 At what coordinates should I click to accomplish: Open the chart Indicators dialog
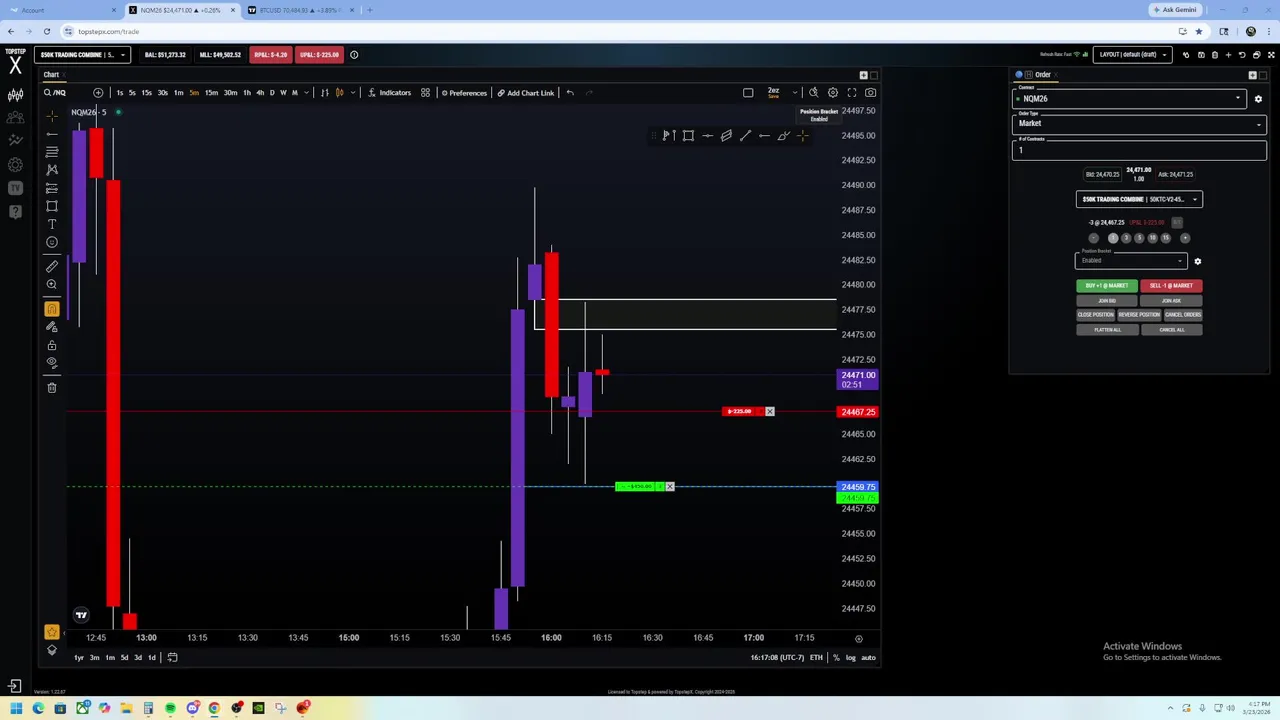click(x=389, y=93)
